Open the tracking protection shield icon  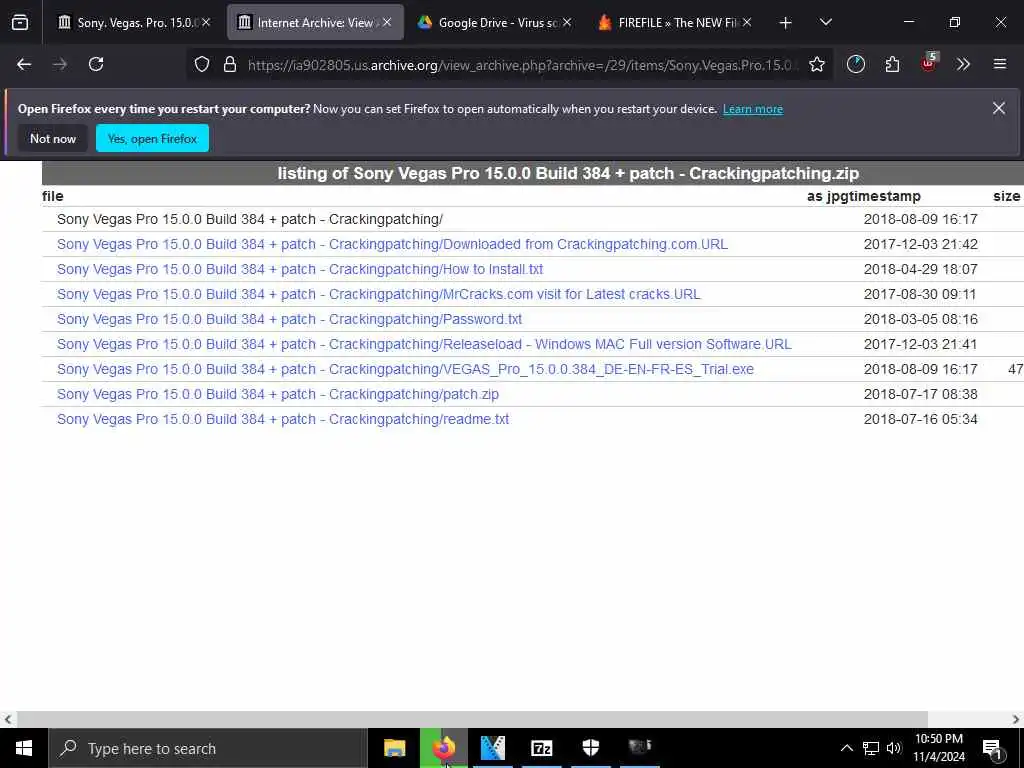[202, 64]
